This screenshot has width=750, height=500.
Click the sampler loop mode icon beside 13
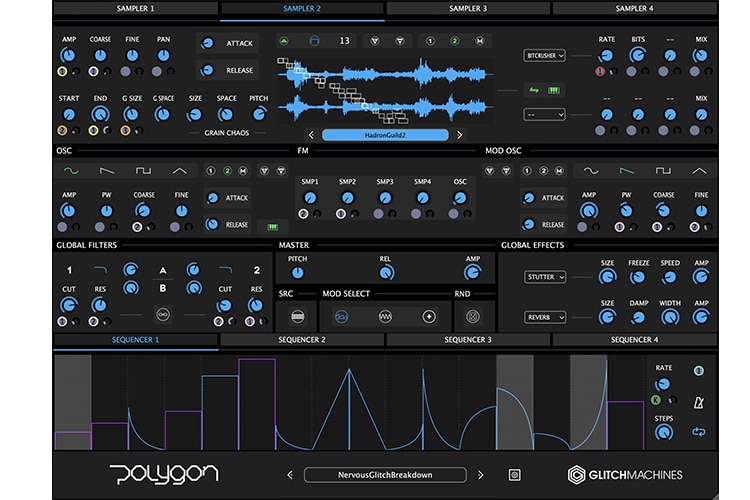pyautogui.click(x=314, y=41)
